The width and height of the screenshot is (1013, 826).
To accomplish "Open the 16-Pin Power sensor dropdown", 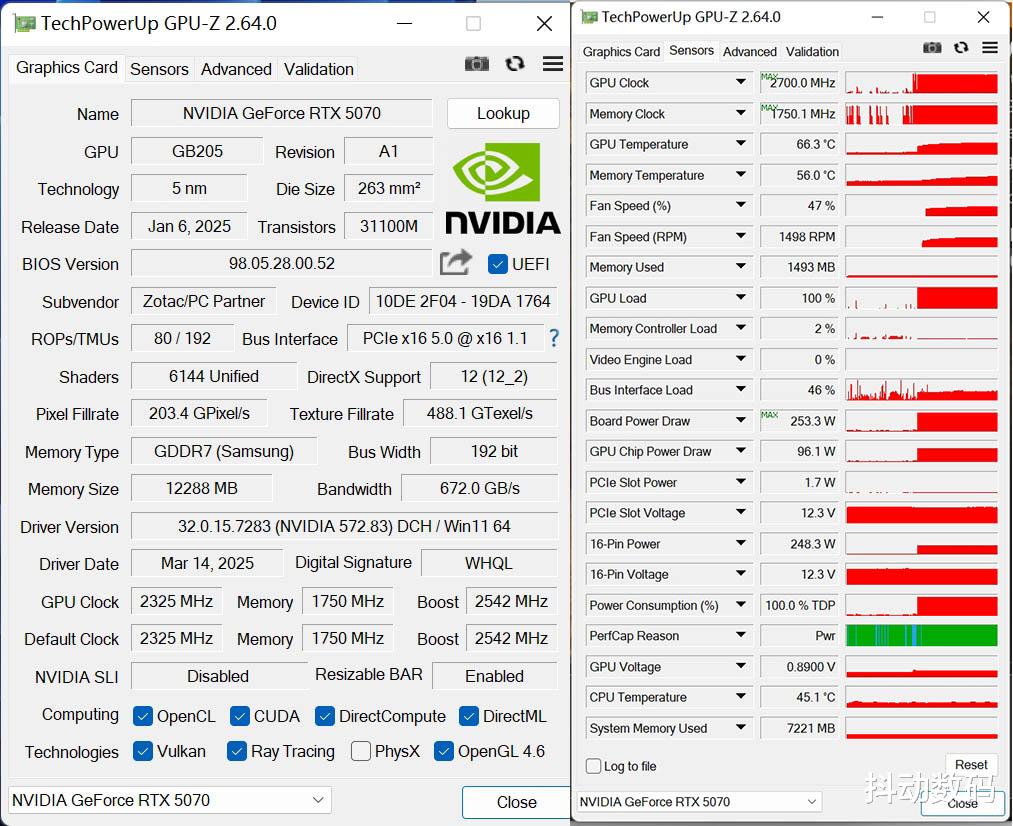I will pos(740,543).
